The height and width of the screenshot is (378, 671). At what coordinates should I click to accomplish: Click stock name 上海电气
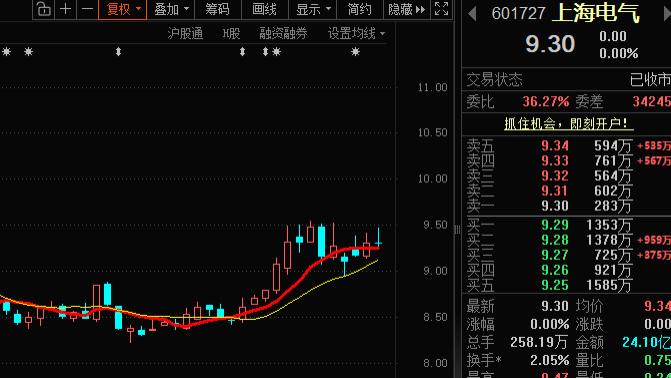click(x=596, y=13)
